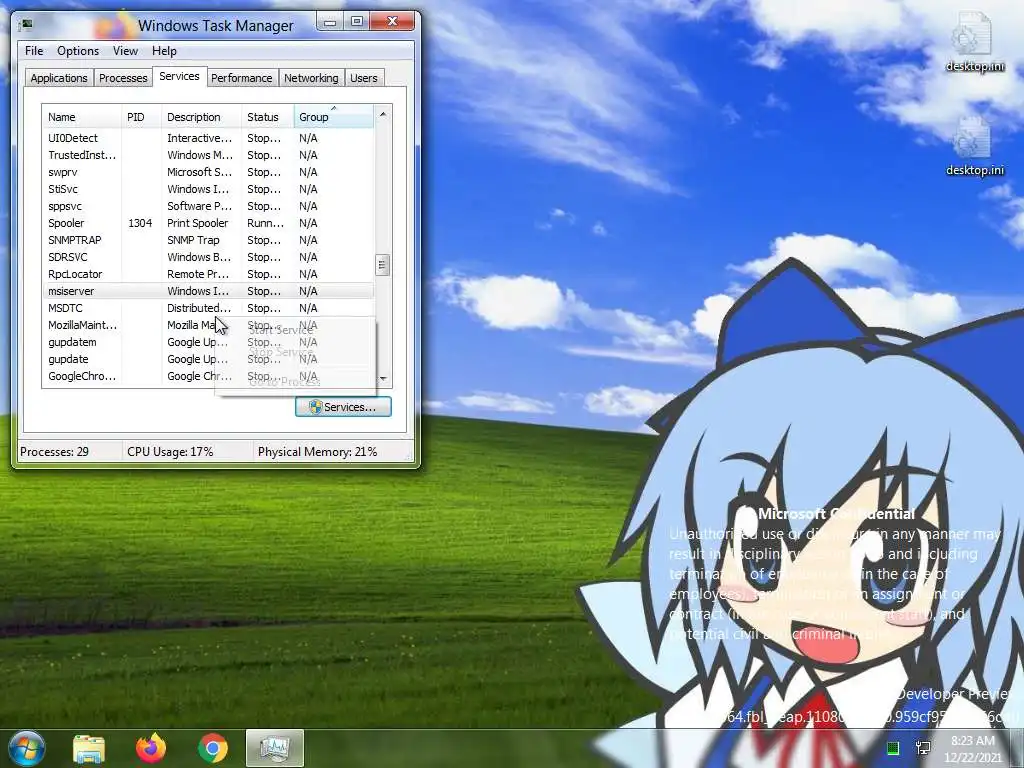Sort services by the Description column
The height and width of the screenshot is (768, 1024).
click(x=201, y=117)
